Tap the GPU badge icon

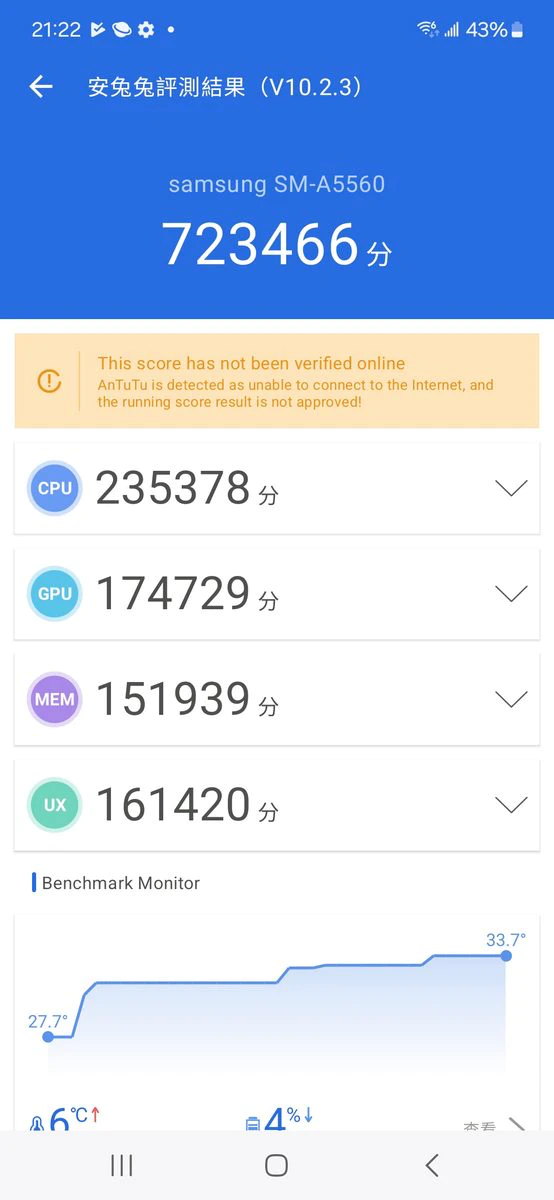55,593
